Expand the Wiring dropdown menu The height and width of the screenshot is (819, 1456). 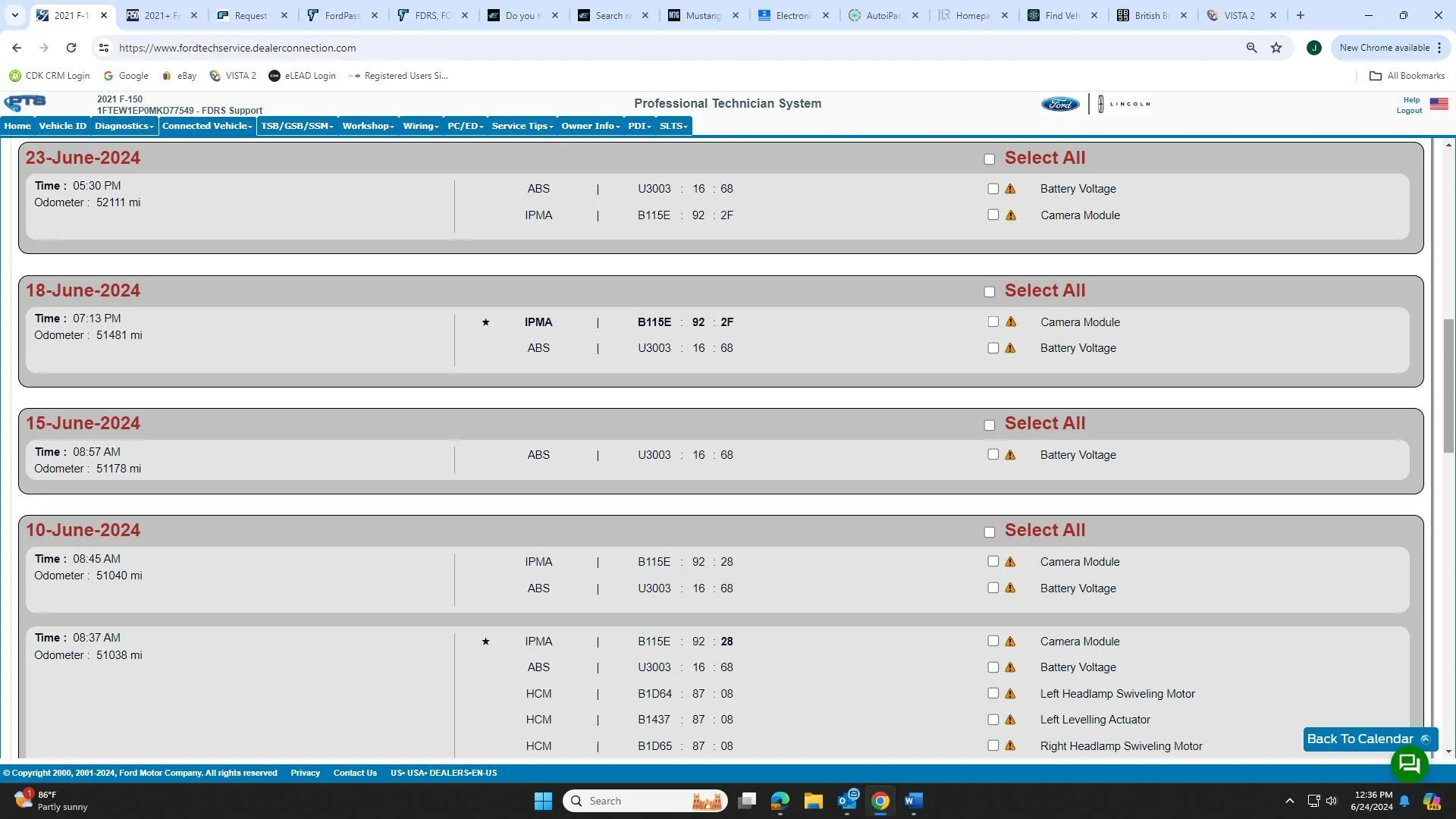coord(420,126)
